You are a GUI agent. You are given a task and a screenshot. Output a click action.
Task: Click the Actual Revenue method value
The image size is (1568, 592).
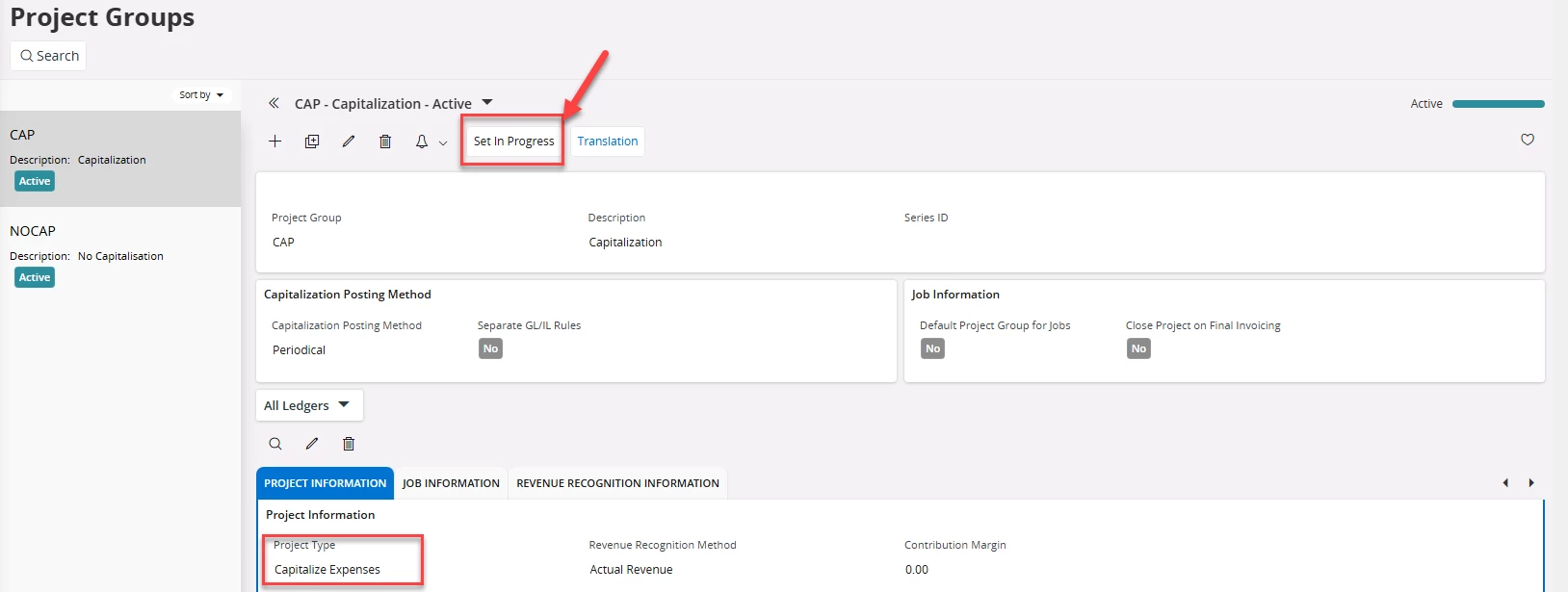tap(631, 570)
